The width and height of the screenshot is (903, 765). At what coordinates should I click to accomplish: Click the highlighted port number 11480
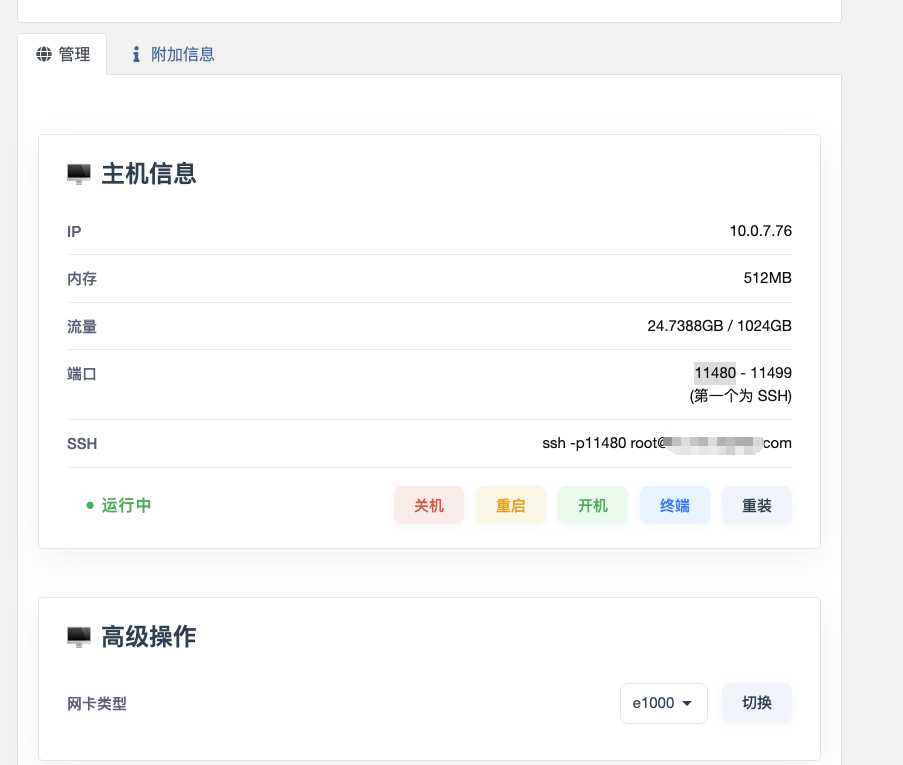715,373
